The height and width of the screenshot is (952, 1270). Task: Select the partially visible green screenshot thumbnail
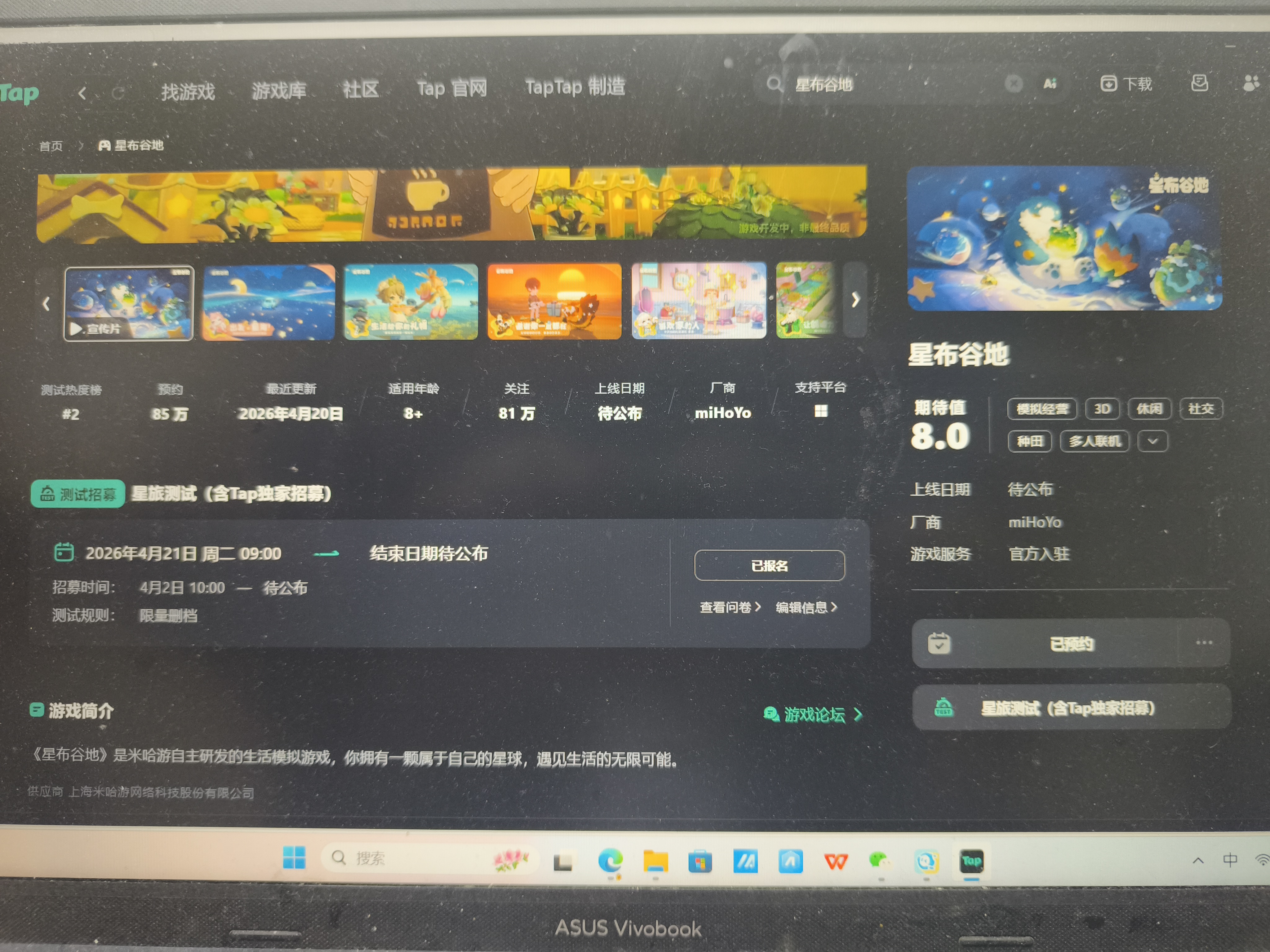[806, 300]
